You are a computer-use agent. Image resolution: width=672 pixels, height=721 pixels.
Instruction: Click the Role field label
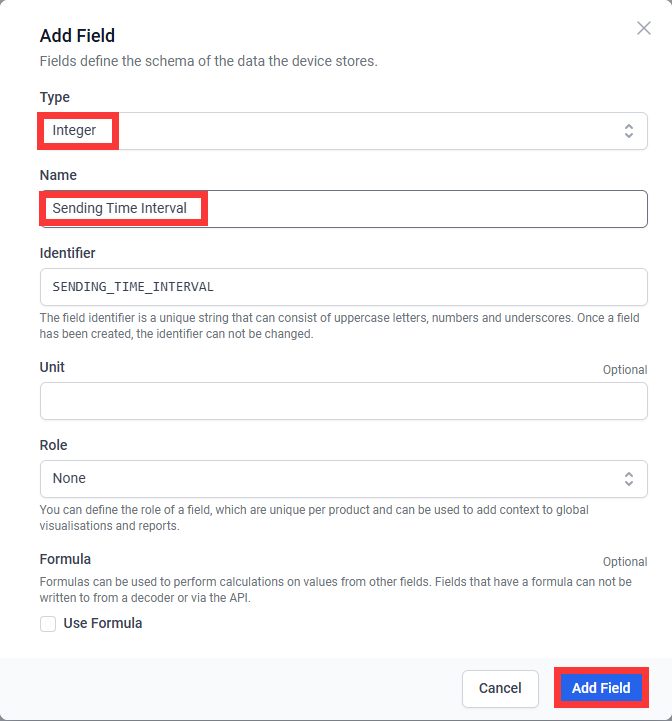click(x=53, y=445)
